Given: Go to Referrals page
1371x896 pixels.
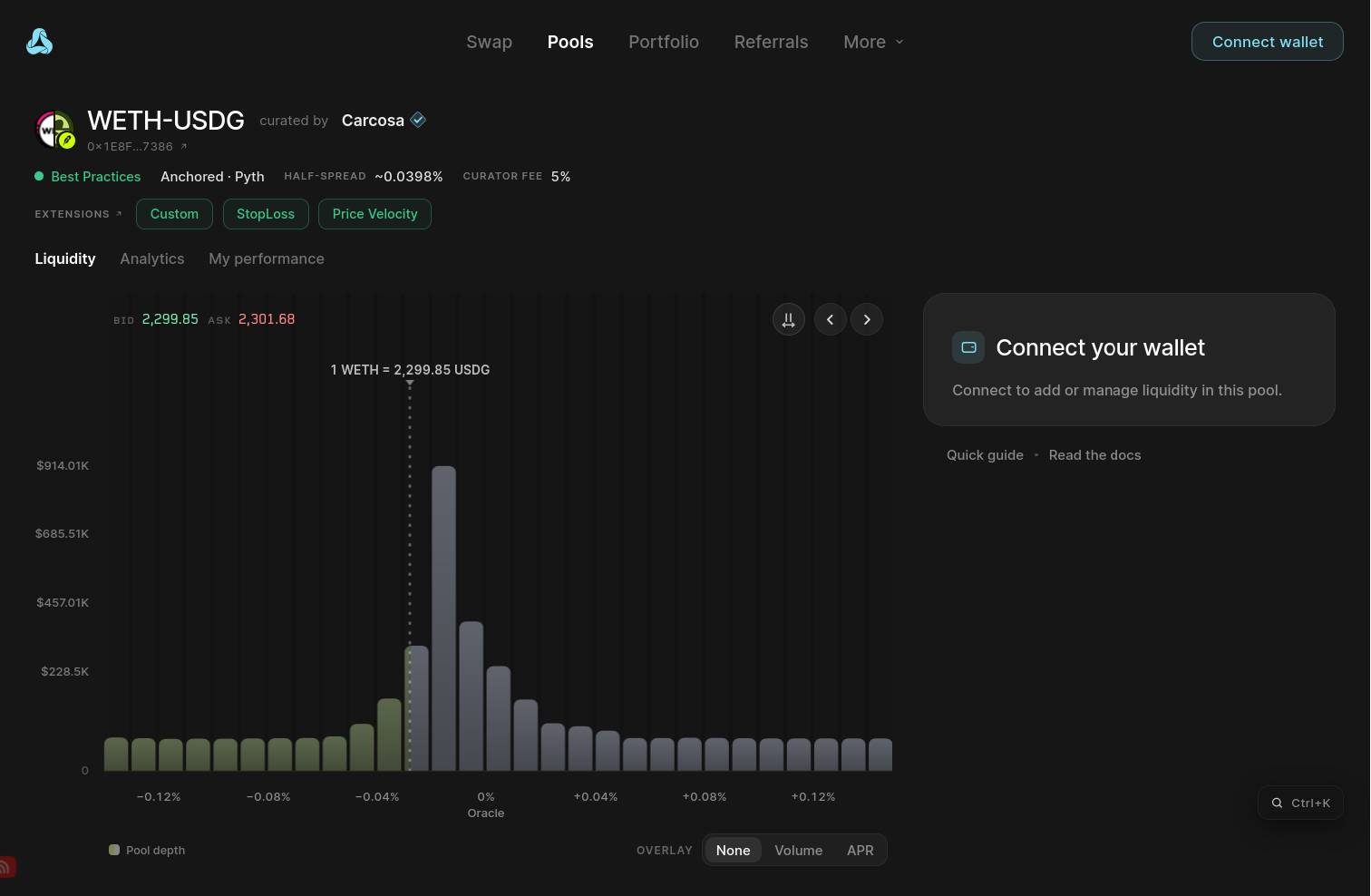Looking at the screenshot, I should click(771, 42).
